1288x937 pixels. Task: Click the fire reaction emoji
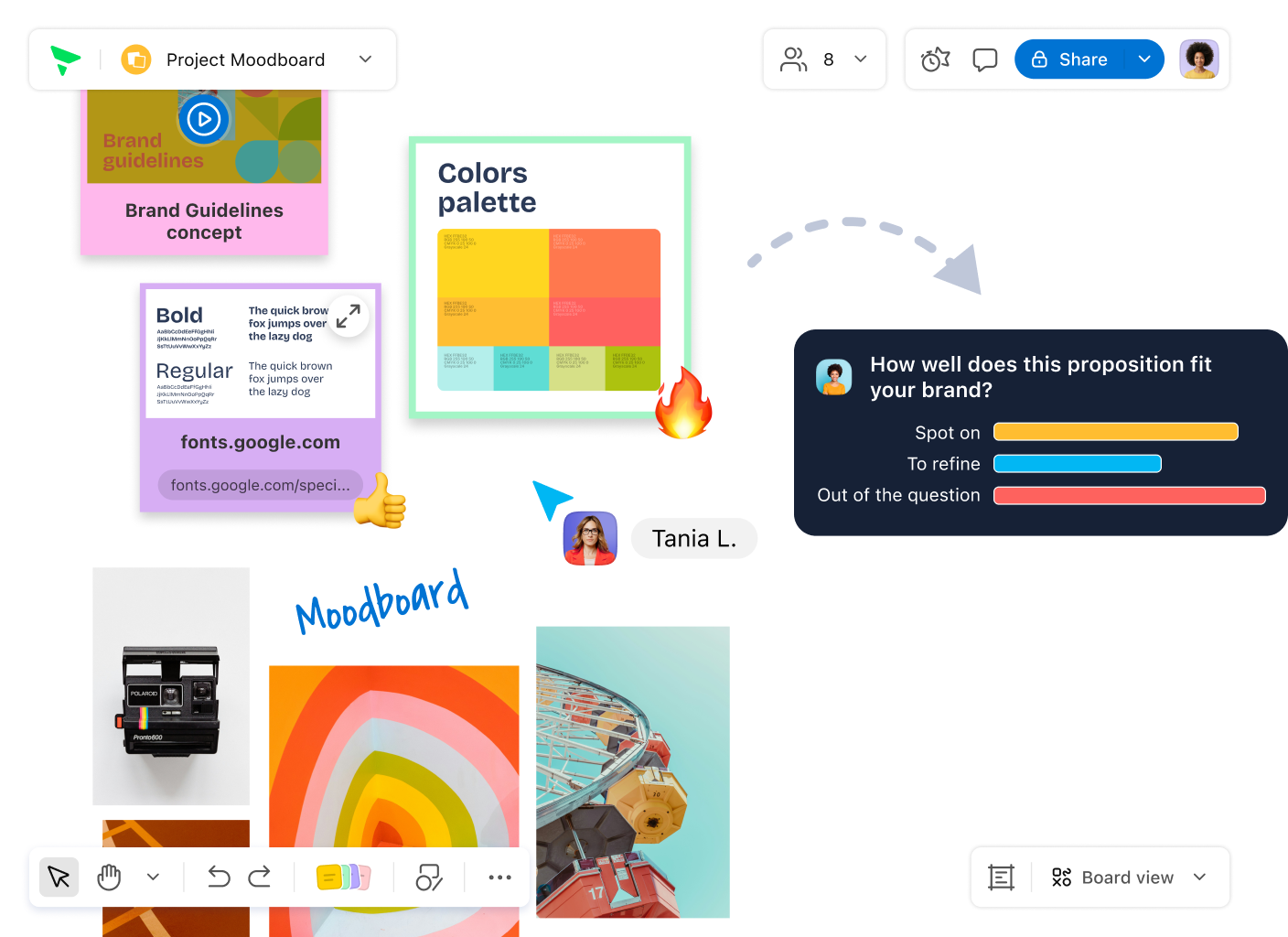(x=683, y=403)
